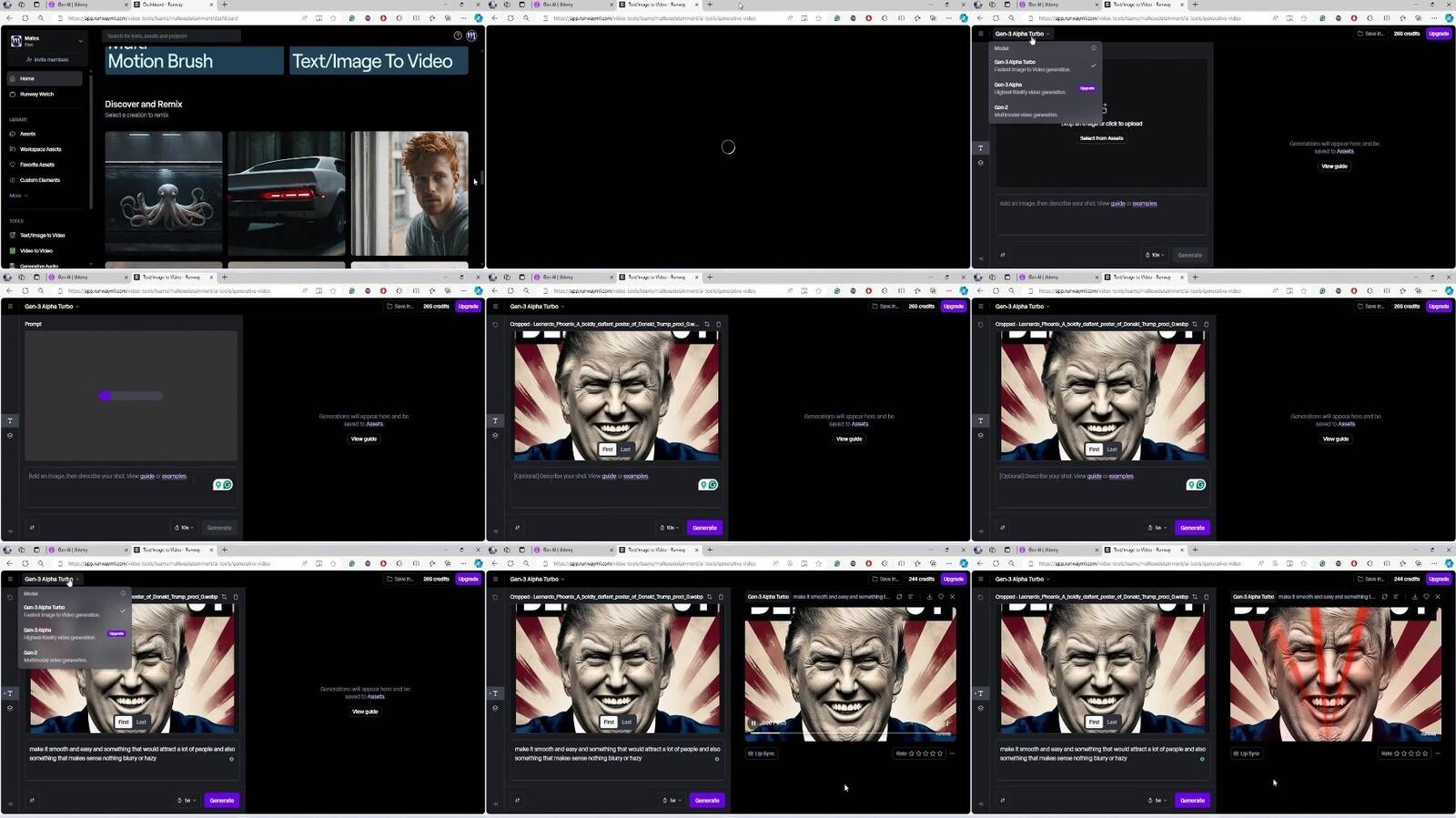This screenshot has width=1456, height=818.
Task: Click Invite members on the dashboard
Action: pyautogui.click(x=47, y=59)
